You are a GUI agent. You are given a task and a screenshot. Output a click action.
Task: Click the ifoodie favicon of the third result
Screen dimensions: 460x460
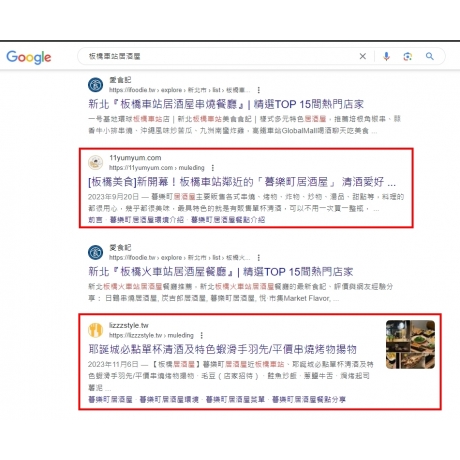[96, 252]
